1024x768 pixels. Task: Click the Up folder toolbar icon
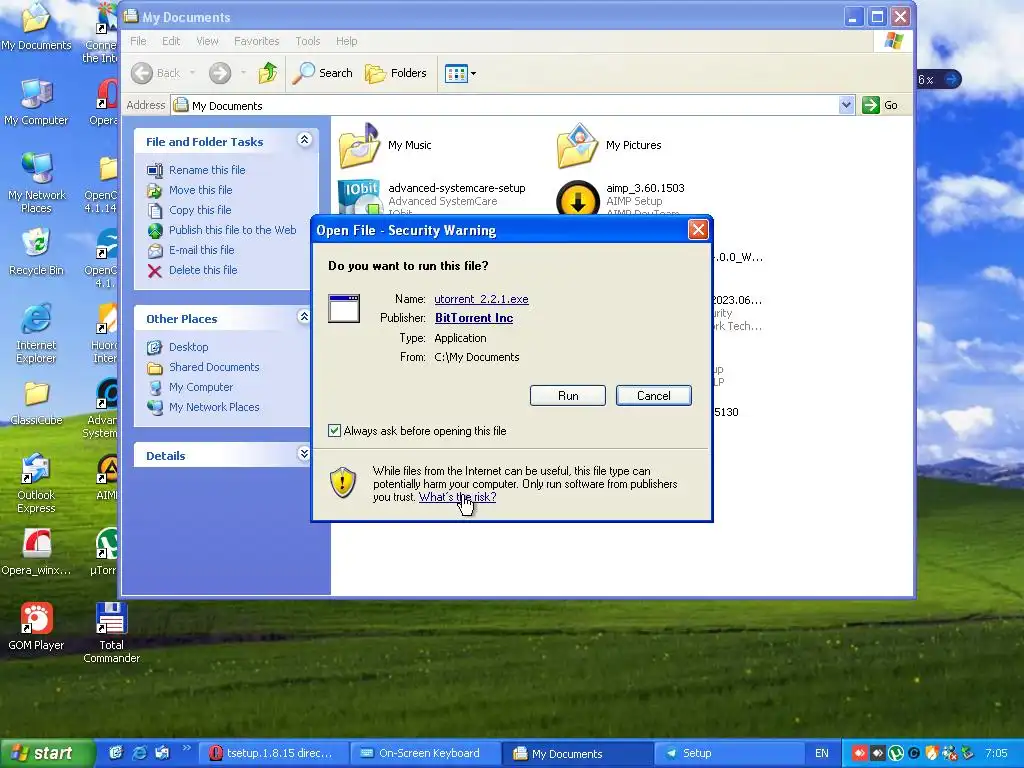[x=268, y=73]
